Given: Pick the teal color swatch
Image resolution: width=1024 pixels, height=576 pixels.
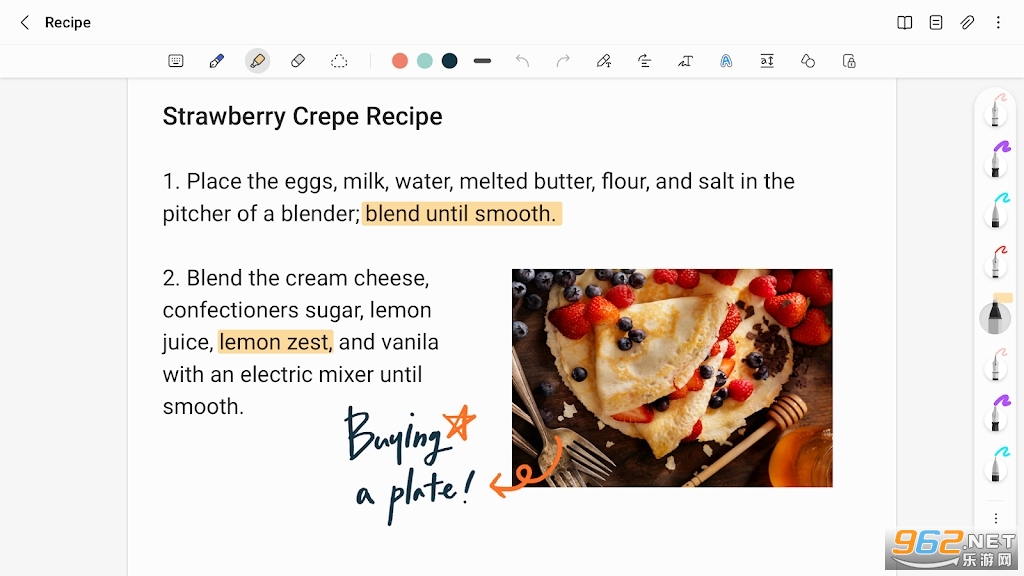Looking at the screenshot, I should point(424,61).
